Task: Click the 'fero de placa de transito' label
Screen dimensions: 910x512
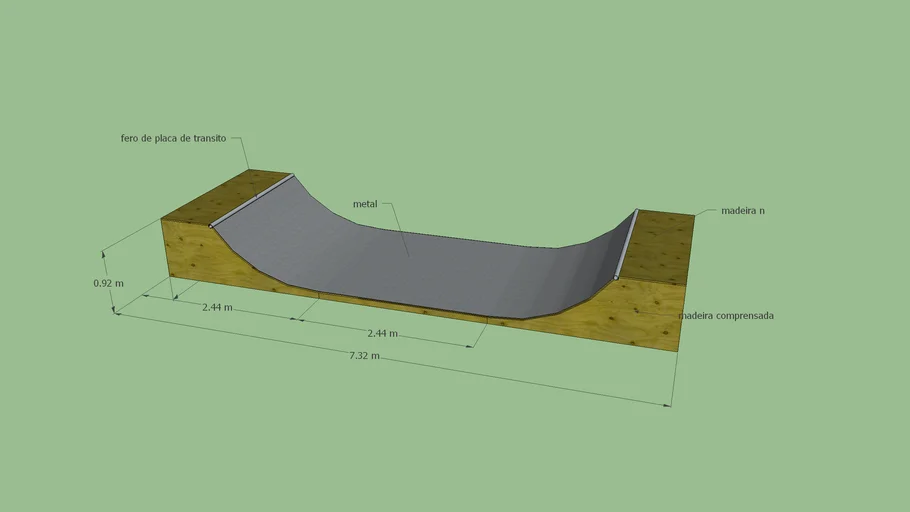Action: (x=173, y=138)
